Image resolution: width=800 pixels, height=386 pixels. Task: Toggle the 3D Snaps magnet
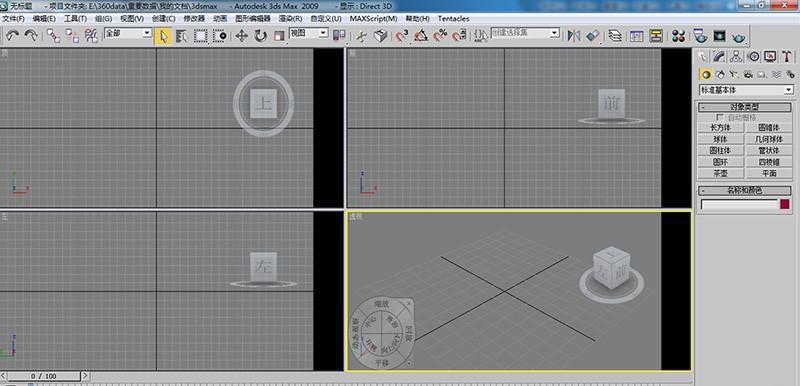402,36
